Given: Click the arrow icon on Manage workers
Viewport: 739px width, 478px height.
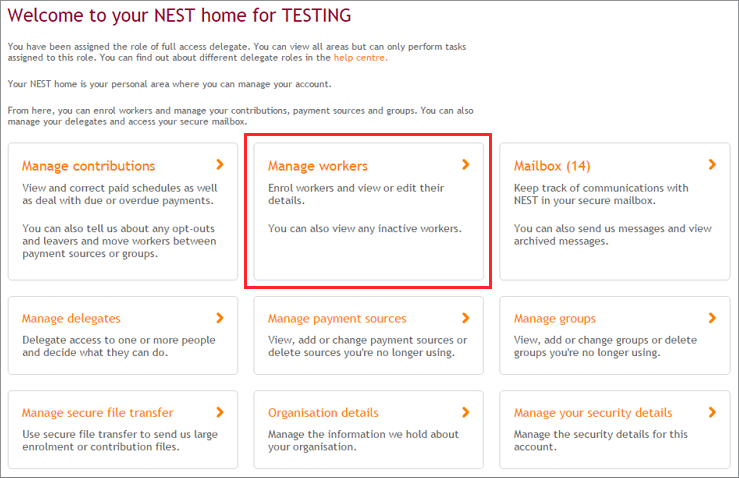Looking at the screenshot, I should pos(466,165).
